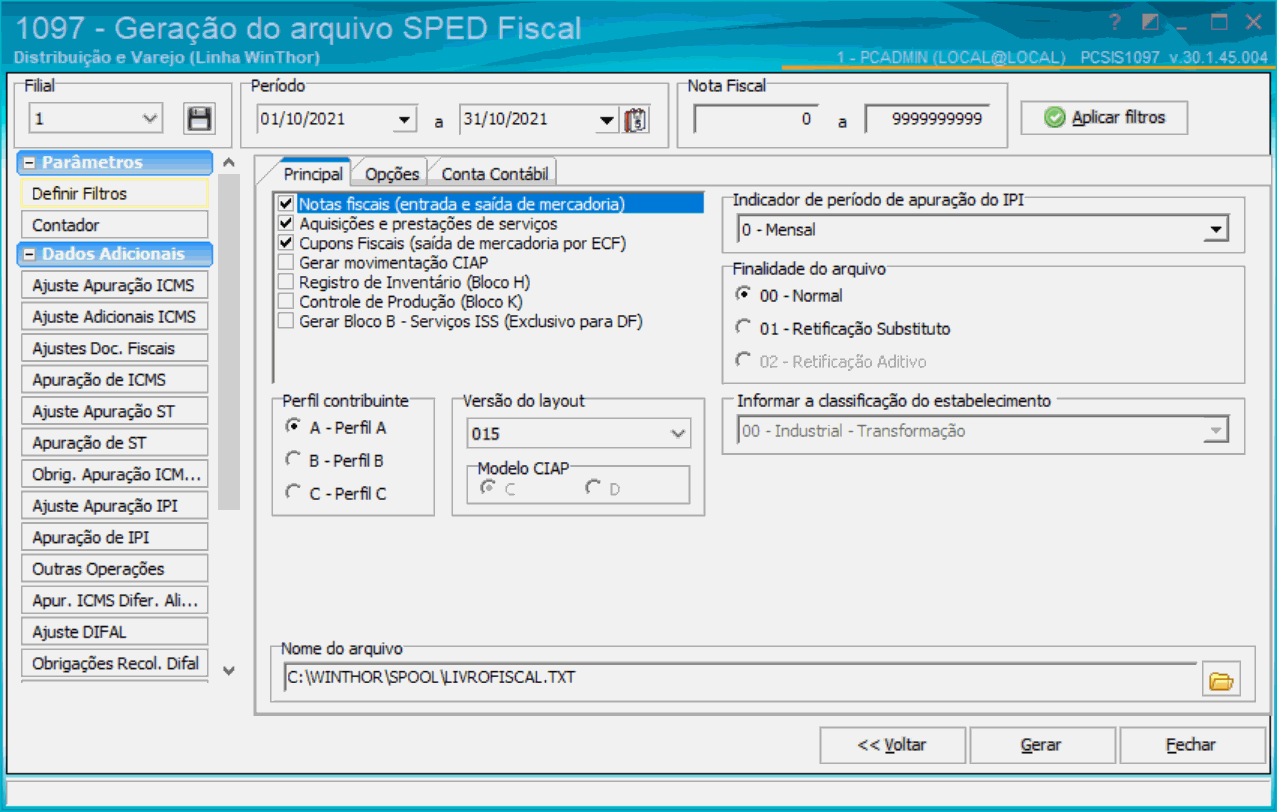
Task: Enable Registro de Inventário (Bloco H)
Action: click(286, 282)
